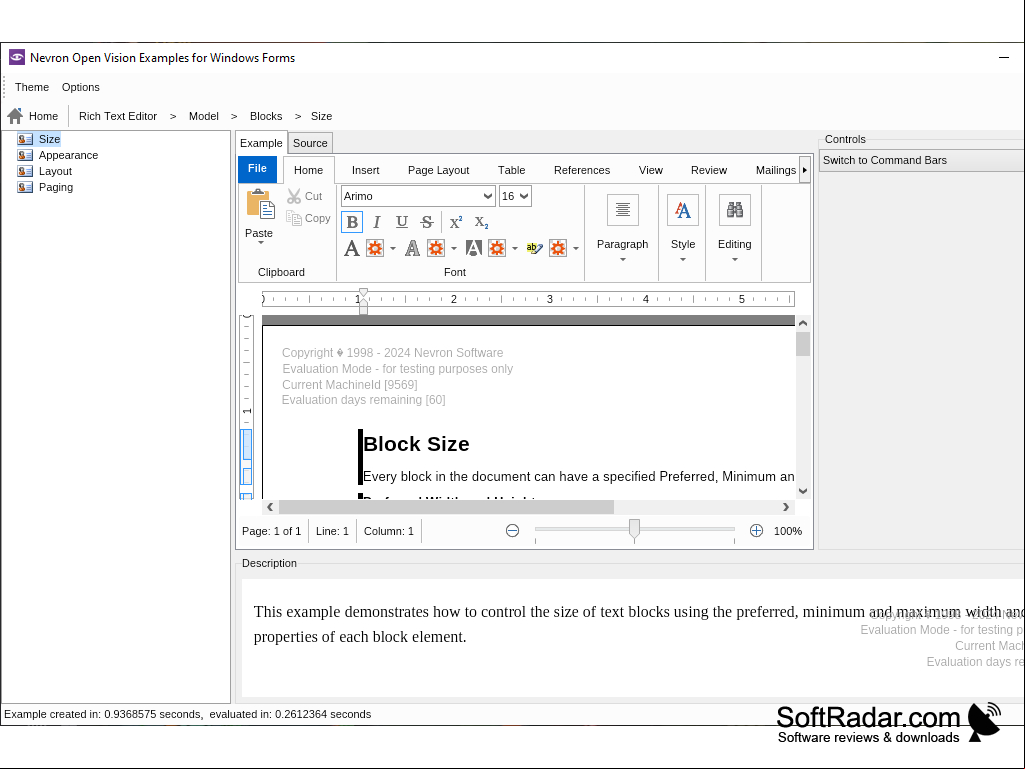Click the Copy pages icon
The height and width of the screenshot is (769, 1025).
point(294,218)
